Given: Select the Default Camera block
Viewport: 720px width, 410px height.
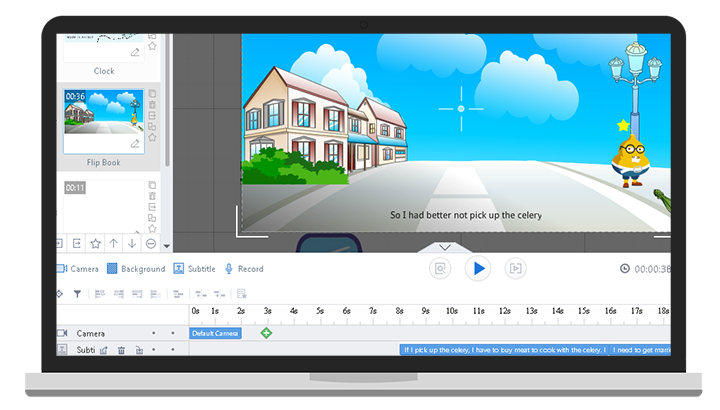Looking at the screenshot, I should [x=215, y=333].
